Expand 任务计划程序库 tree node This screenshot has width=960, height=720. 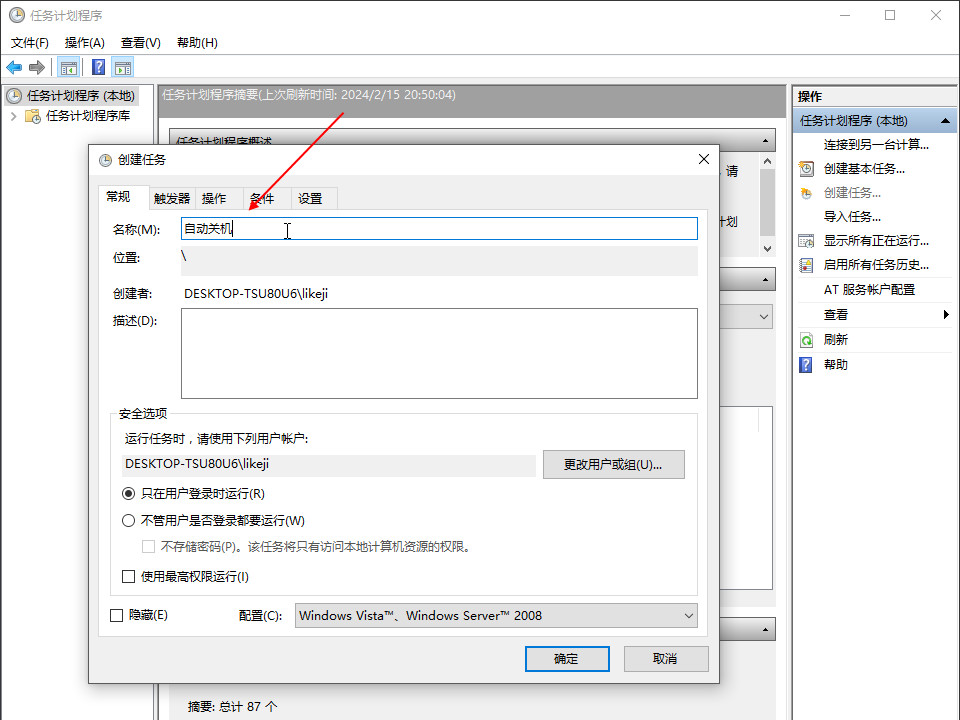(x=13, y=116)
